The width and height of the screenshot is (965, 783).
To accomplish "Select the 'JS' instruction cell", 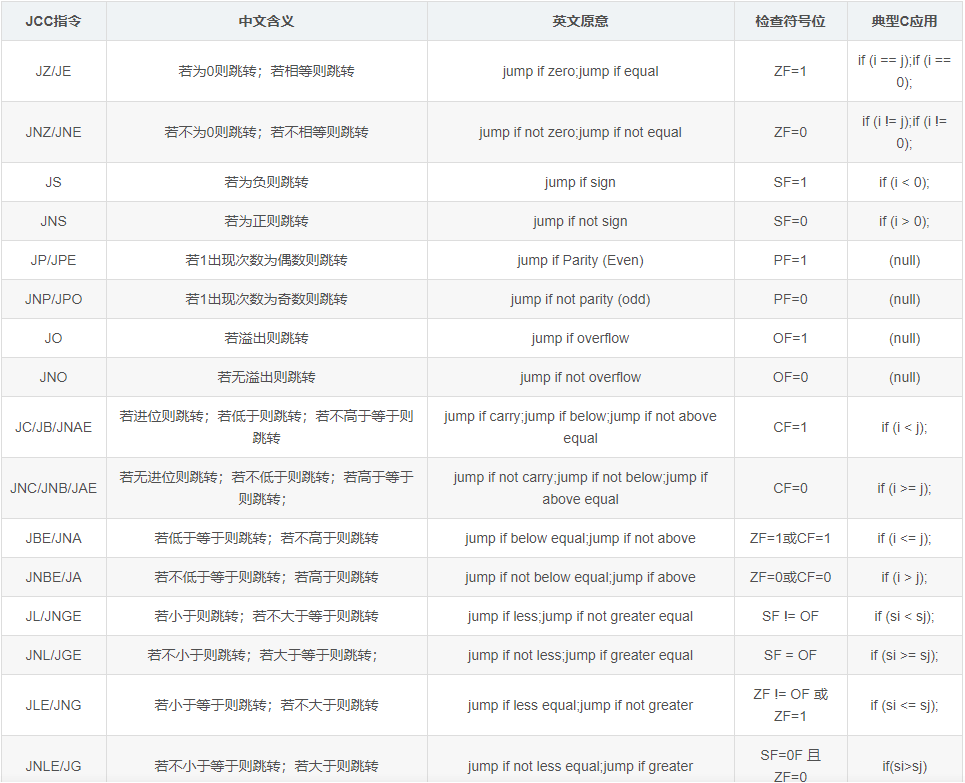I will tap(54, 182).
